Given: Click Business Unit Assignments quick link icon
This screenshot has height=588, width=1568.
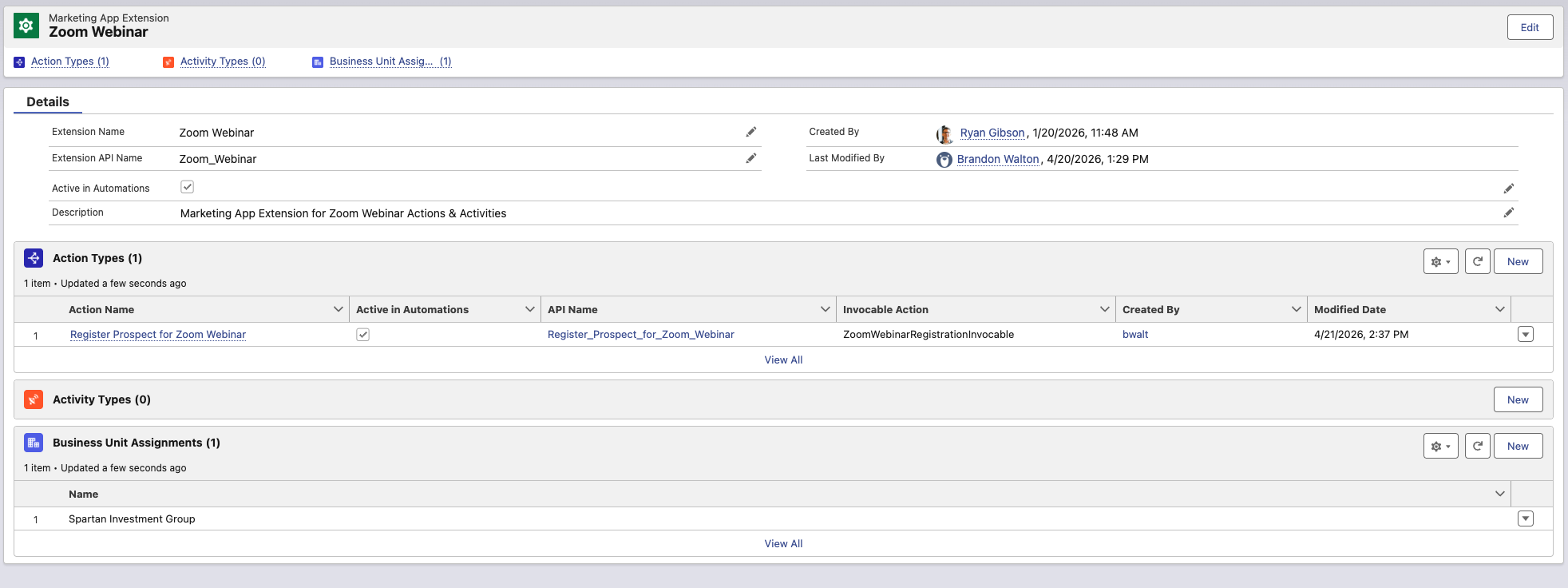Looking at the screenshot, I should (x=318, y=62).
